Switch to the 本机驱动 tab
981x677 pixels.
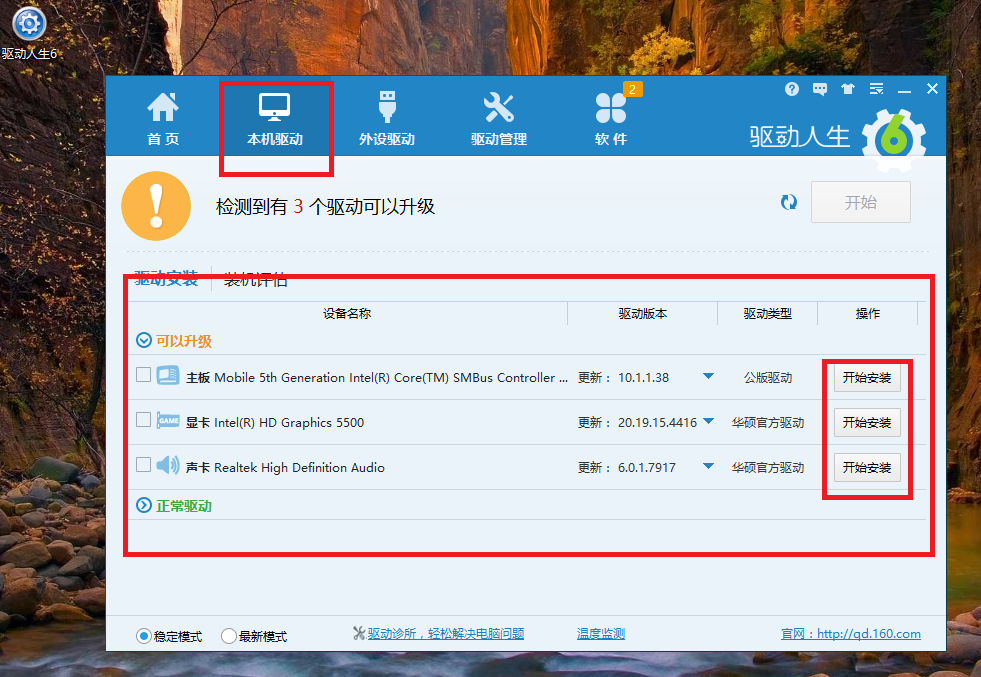click(x=275, y=119)
